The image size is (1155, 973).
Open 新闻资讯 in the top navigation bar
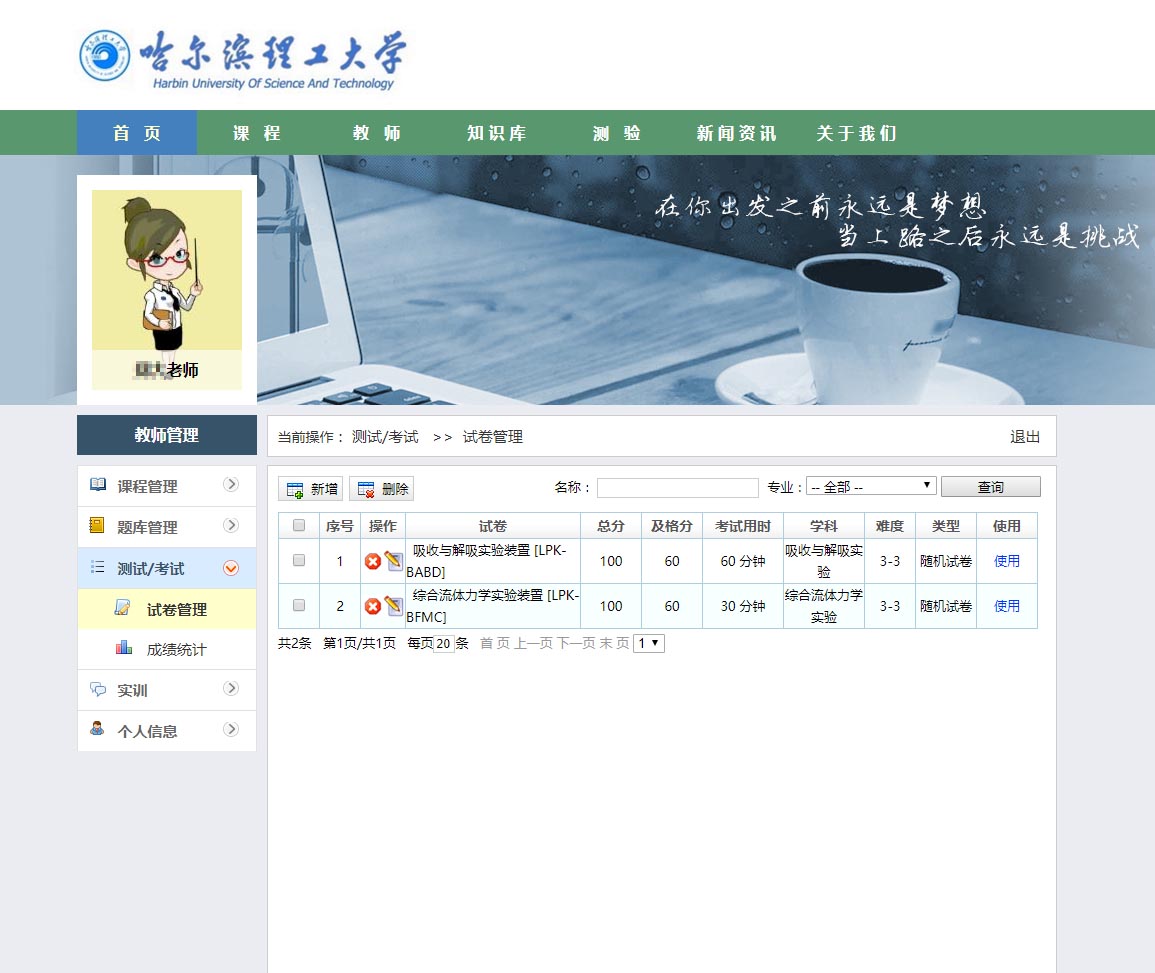736,133
